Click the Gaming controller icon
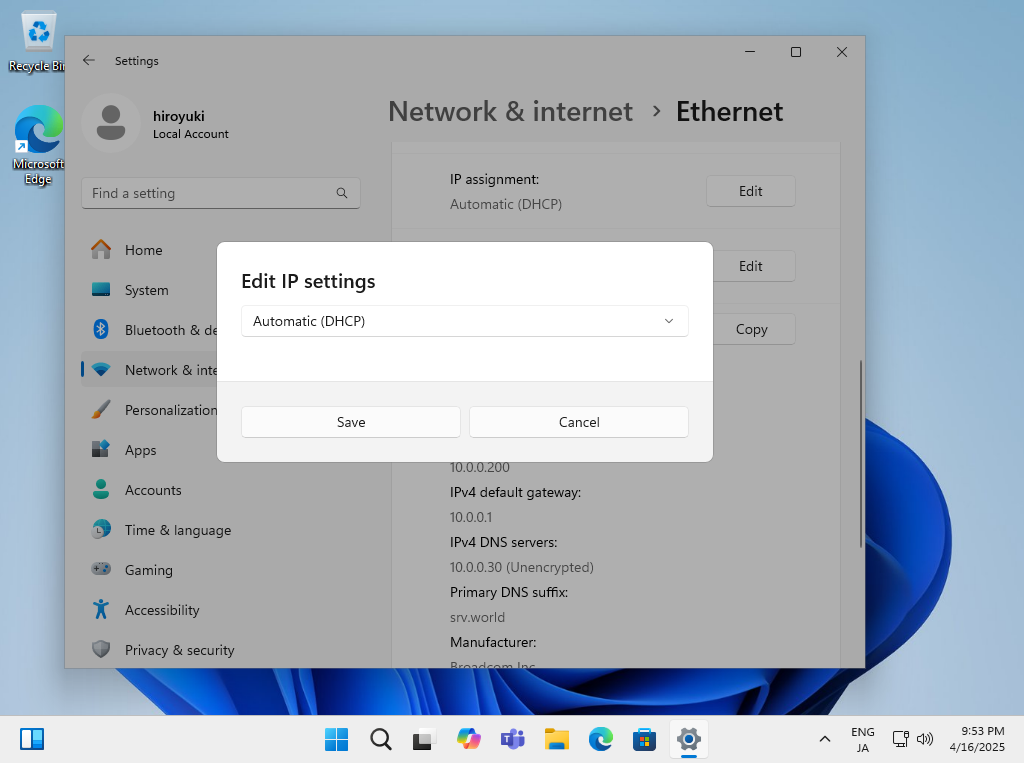Image resolution: width=1024 pixels, height=763 pixels. pos(101,569)
